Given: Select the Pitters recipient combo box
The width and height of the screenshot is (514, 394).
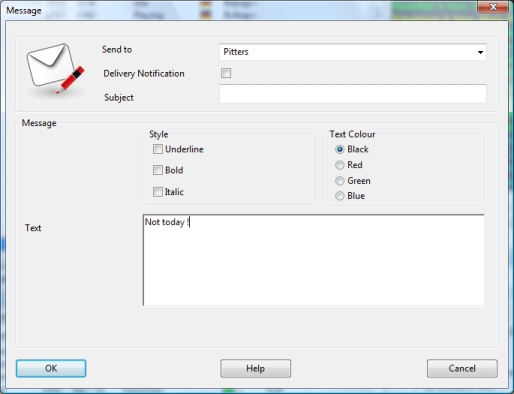Looking at the screenshot, I should click(353, 52).
